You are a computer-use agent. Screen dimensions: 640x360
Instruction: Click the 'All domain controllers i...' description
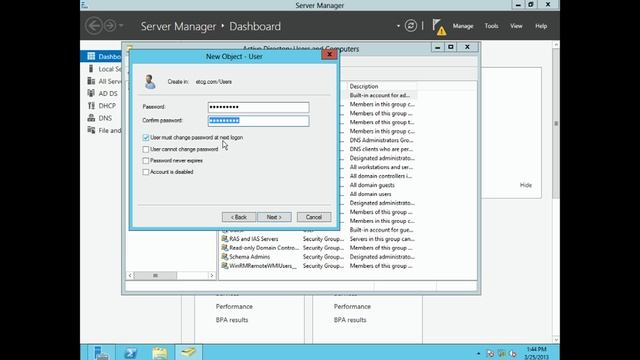381,176
